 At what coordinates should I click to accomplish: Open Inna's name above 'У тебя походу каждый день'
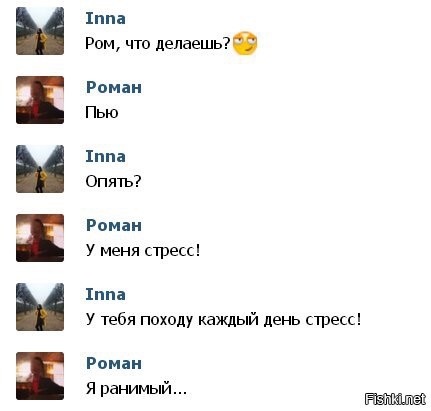105,294
